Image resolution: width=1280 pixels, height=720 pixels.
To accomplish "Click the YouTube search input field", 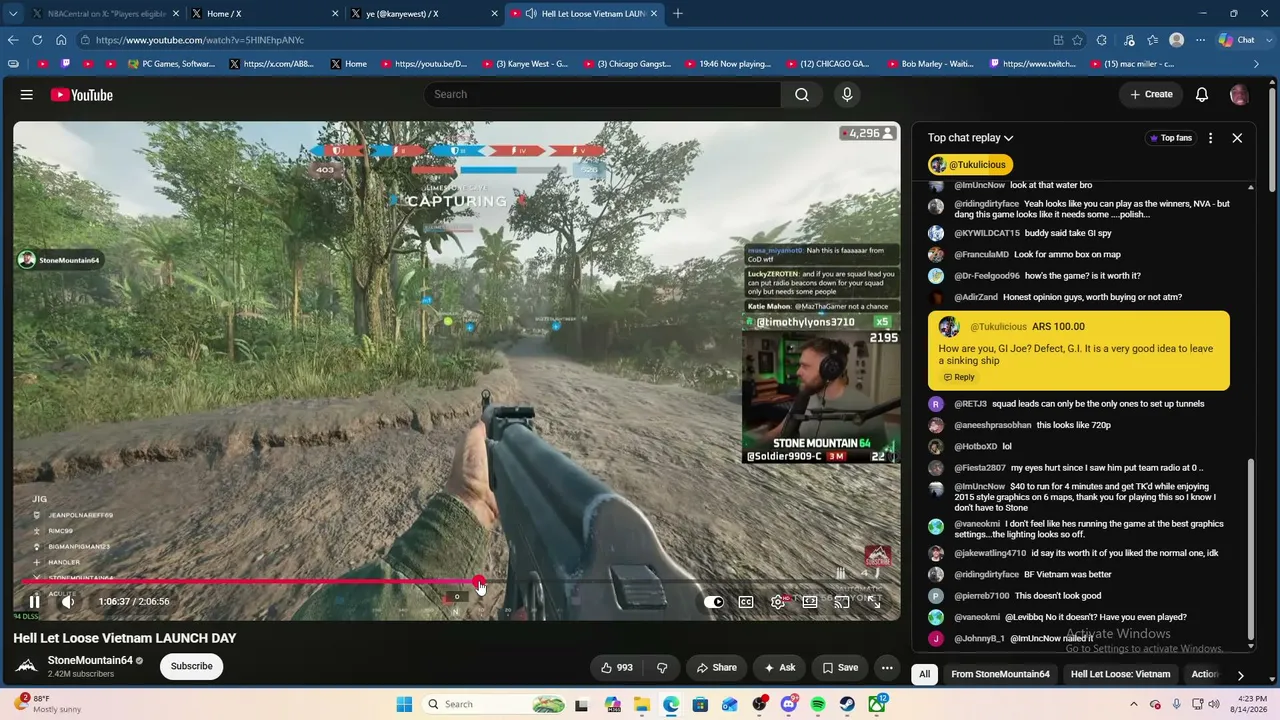I will point(603,94).
